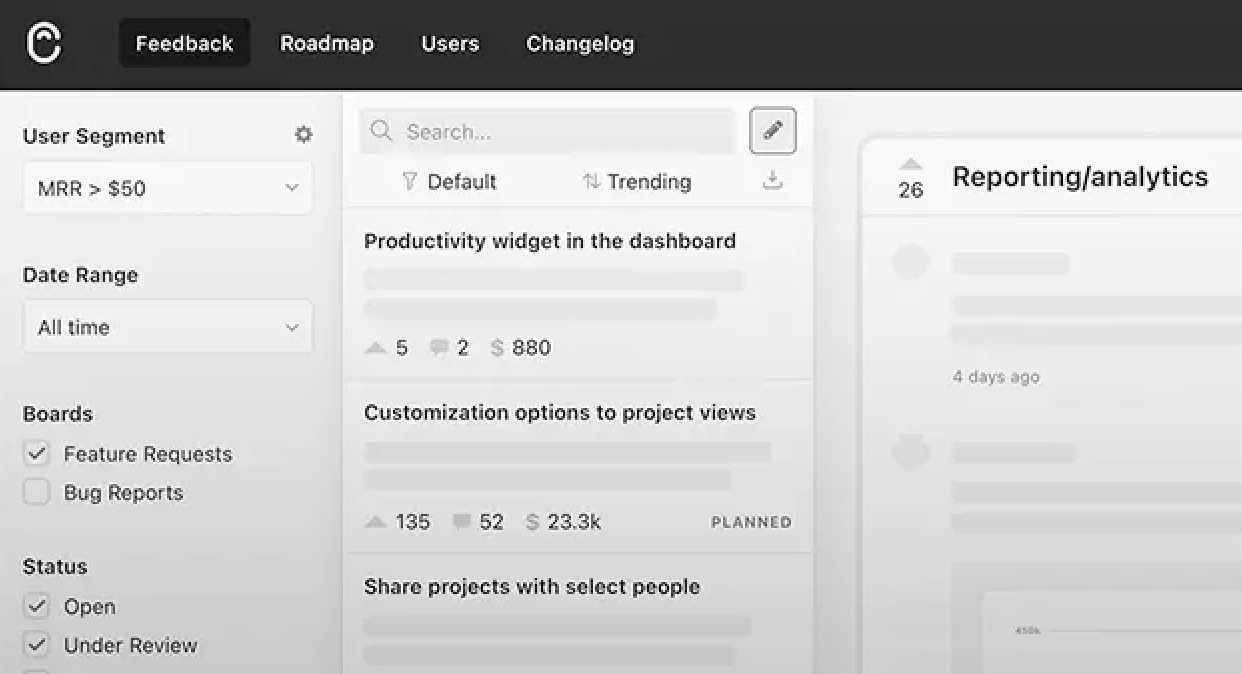
Task: Open the Changelog tab
Action: [x=580, y=44]
